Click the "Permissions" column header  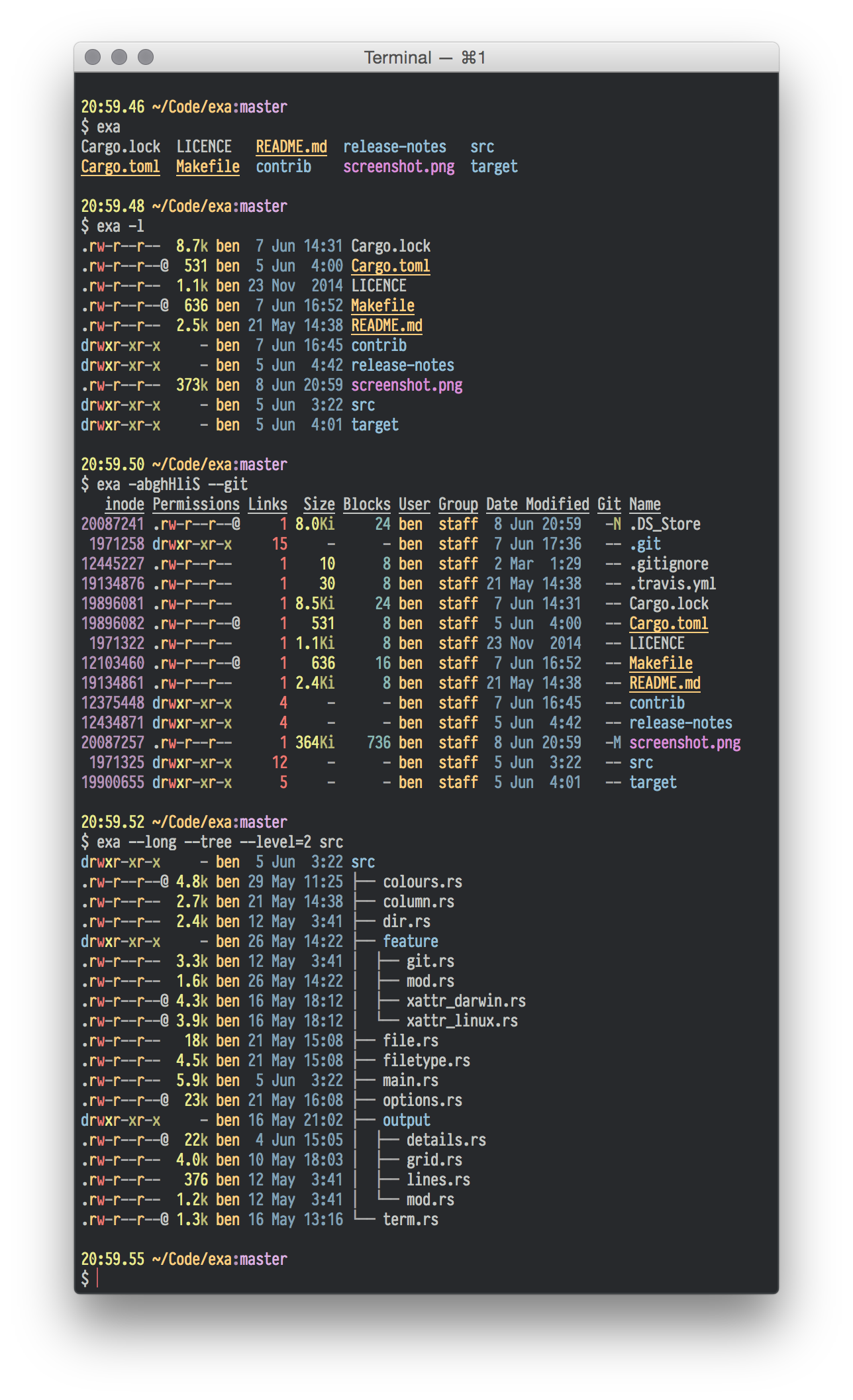196,504
